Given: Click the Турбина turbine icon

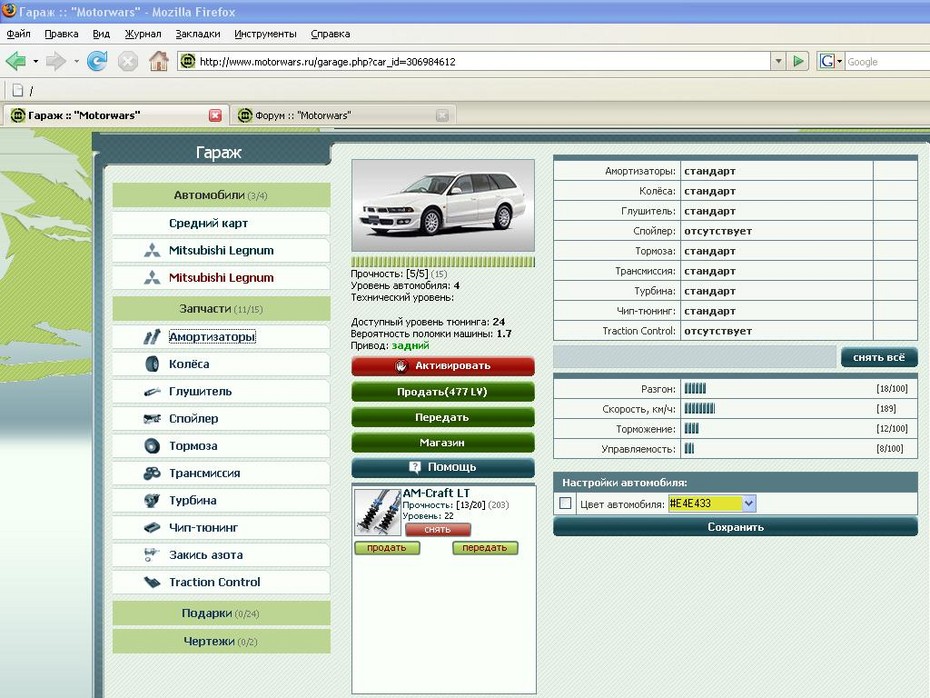Looking at the screenshot, I should (152, 501).
